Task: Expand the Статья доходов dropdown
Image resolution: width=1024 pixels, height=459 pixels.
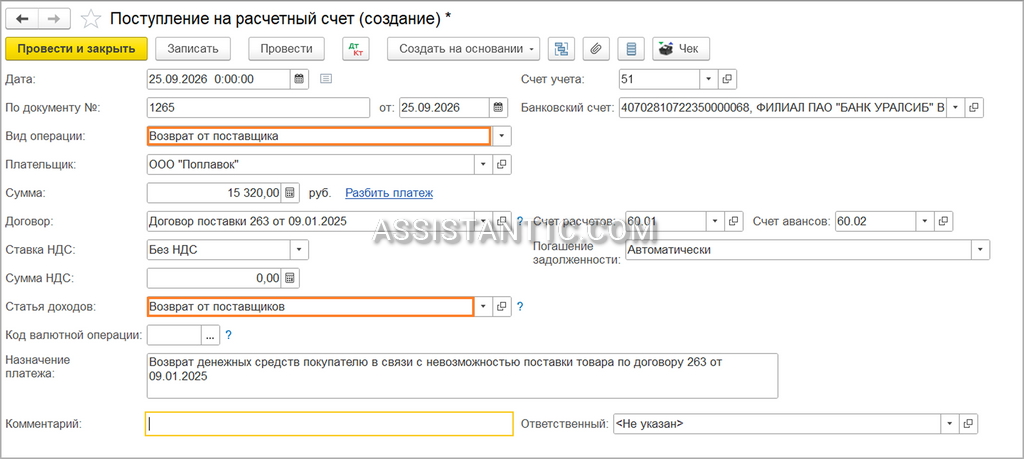Action: coord(484,306)
